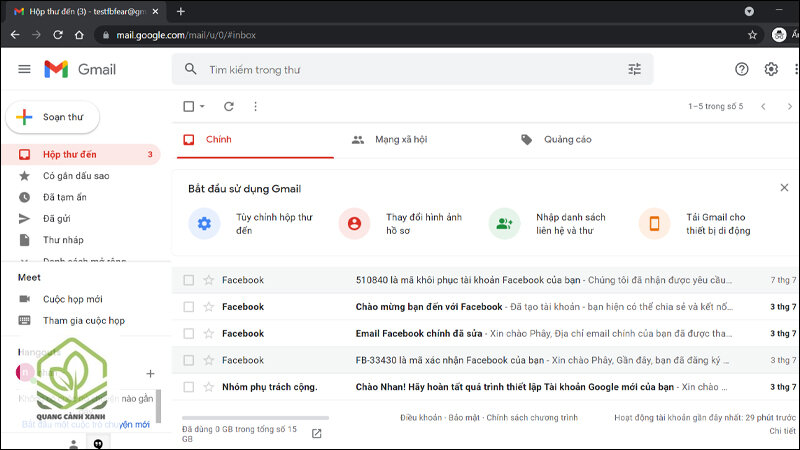Tick checkbox for Chào mừng bạn đến với Facebook
Viewport: 800px width, 450px height.
coord(189,307)
